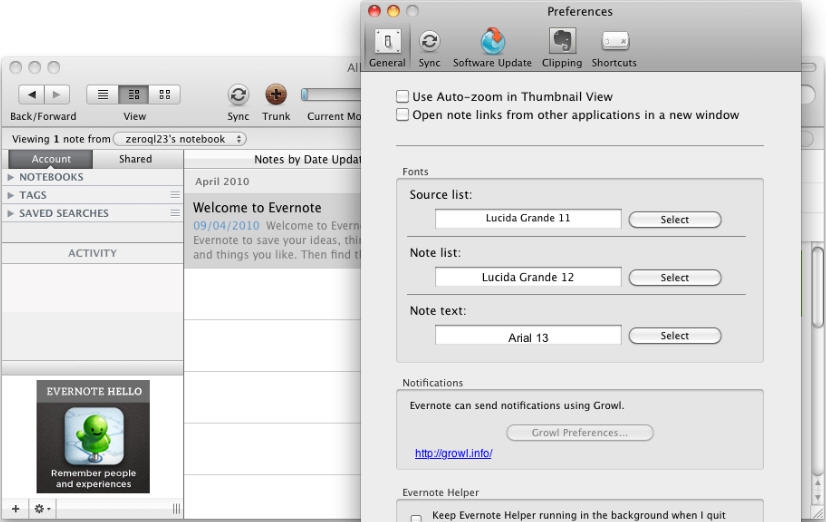Select the Welcome to Evernote note
826x522 pixels.
[x=273, y=231]
